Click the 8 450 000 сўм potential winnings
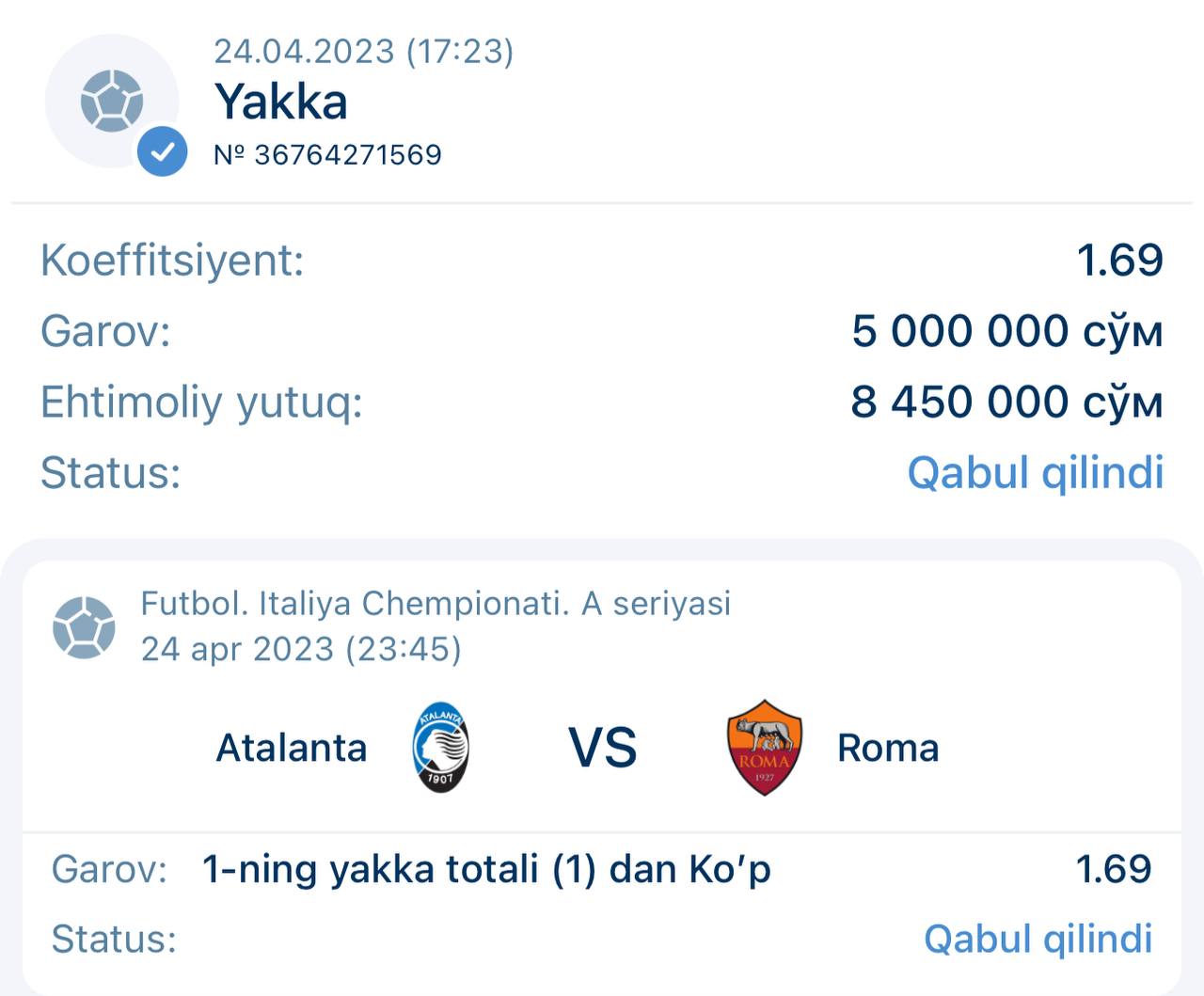Screen dimensions: 1204x996 1006,403
